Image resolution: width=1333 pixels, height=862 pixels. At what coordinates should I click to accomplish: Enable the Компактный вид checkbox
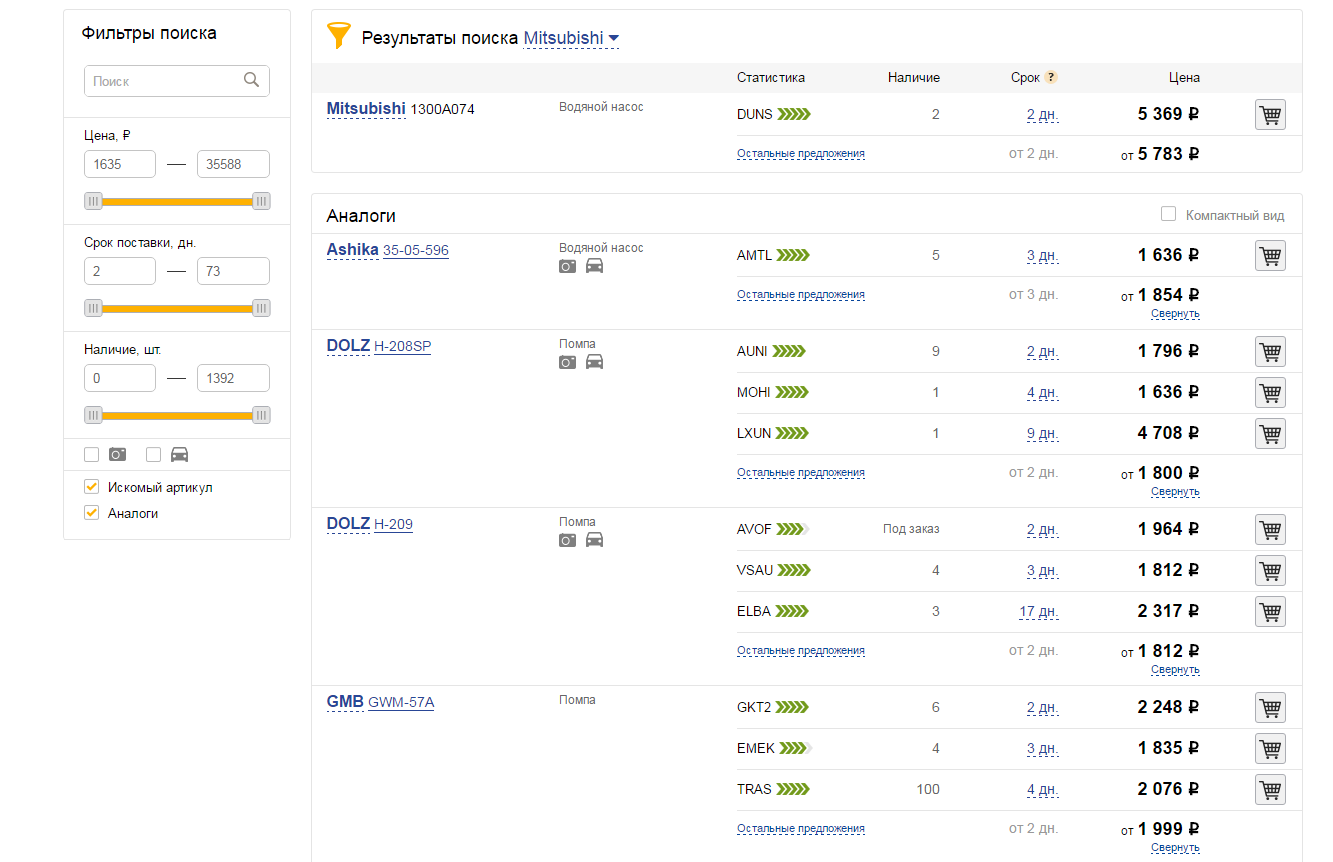(x=1168, y=214)
